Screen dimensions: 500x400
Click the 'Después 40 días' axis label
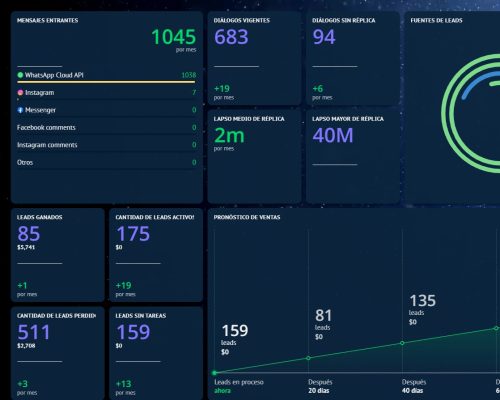[x=414, y=386]
